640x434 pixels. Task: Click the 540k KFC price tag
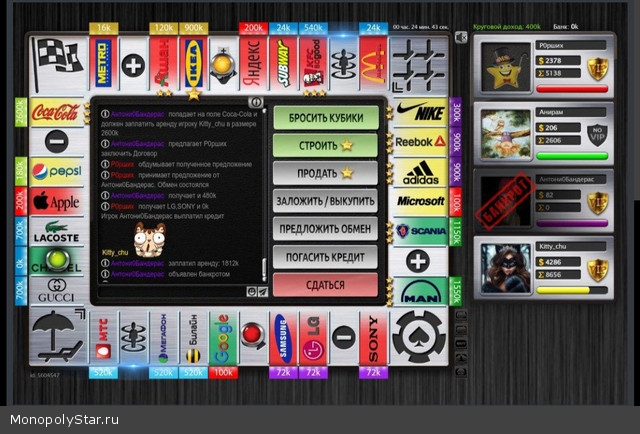click(x=313, y=28)
